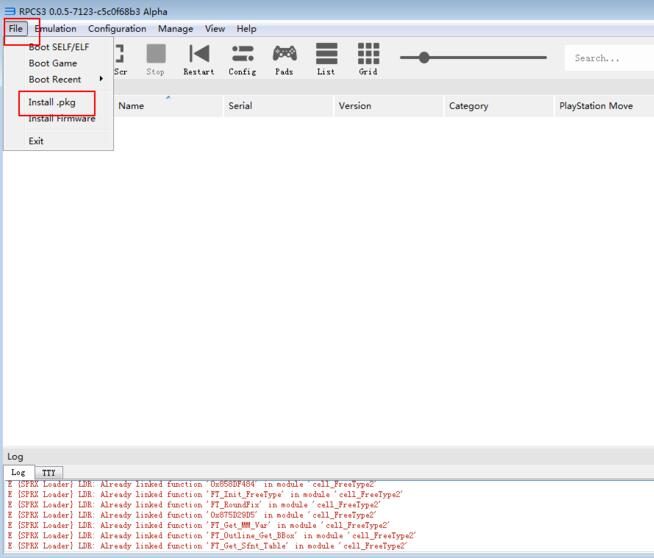Open Pads controller settings

pyautogui.click(x=284, y=60)
